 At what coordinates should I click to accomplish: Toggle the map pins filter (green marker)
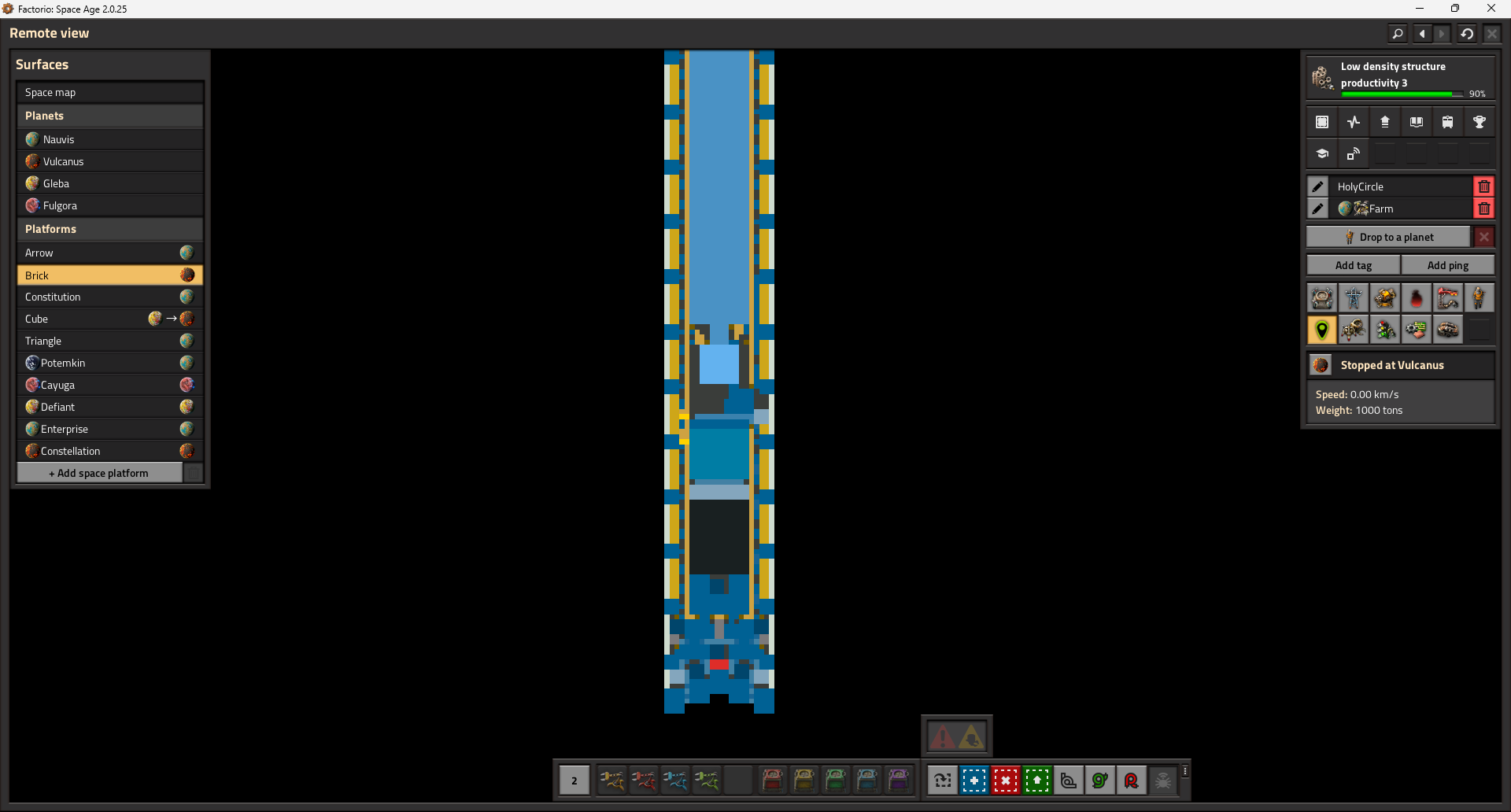[1321, 330]
